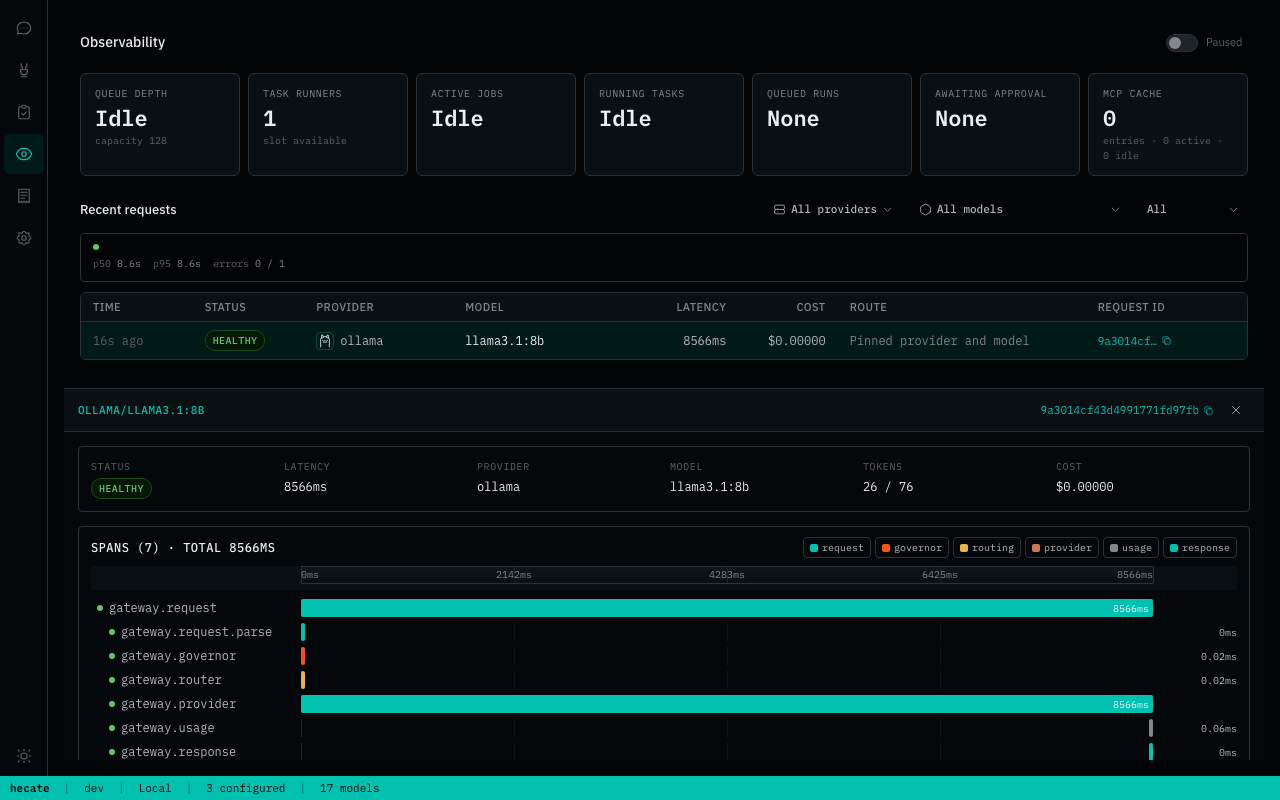Viewport: 1280px width, 800px height.
Task: Open the Queue Depth metric card
Action: [x=160, y=124]
